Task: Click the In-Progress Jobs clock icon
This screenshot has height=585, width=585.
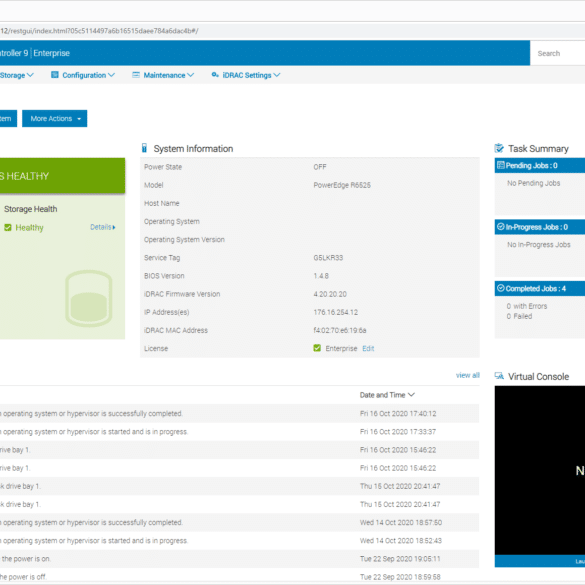Action: click(x=501, y=227)
